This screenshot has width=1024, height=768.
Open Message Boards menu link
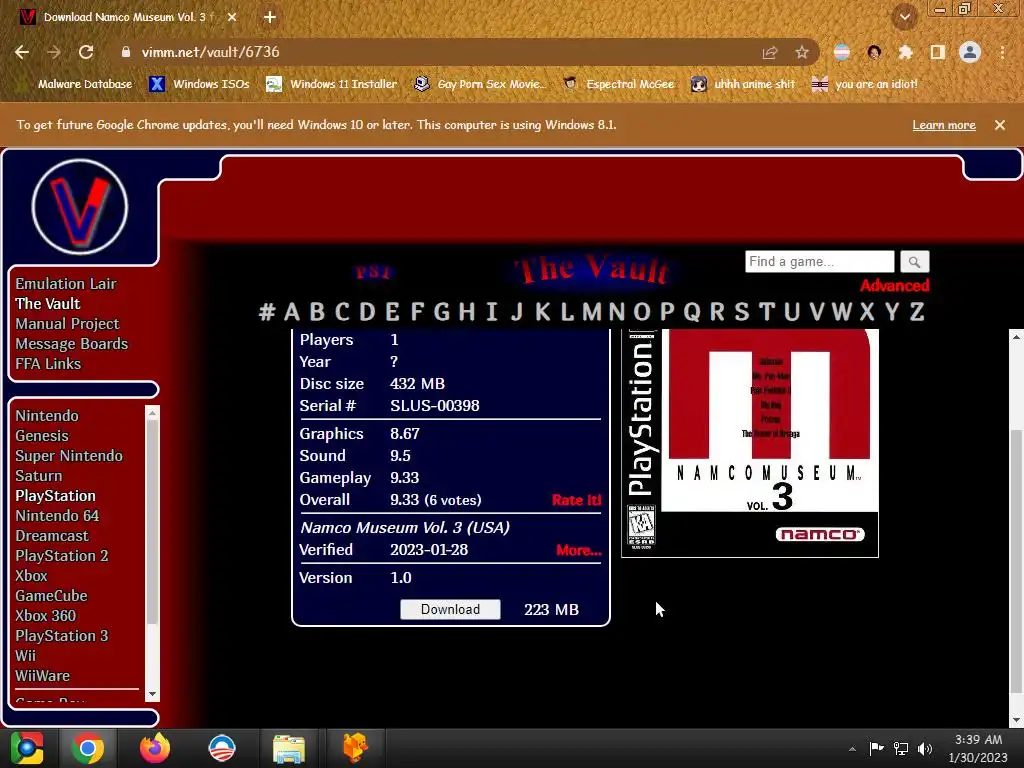72,344
